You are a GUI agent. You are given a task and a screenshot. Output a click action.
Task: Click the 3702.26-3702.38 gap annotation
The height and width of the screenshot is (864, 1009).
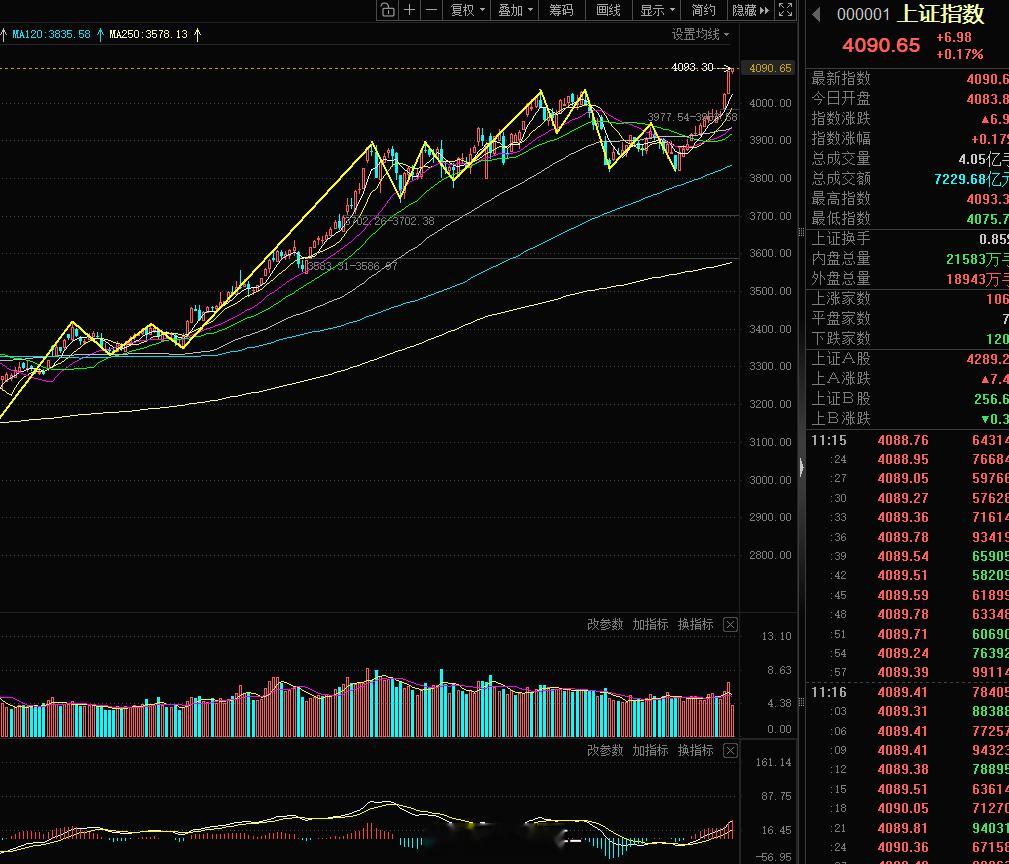coord(389,221)
